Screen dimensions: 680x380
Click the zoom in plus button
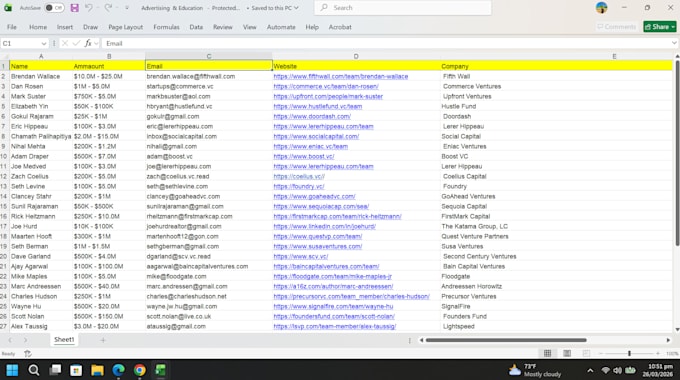tap(658, 354)
